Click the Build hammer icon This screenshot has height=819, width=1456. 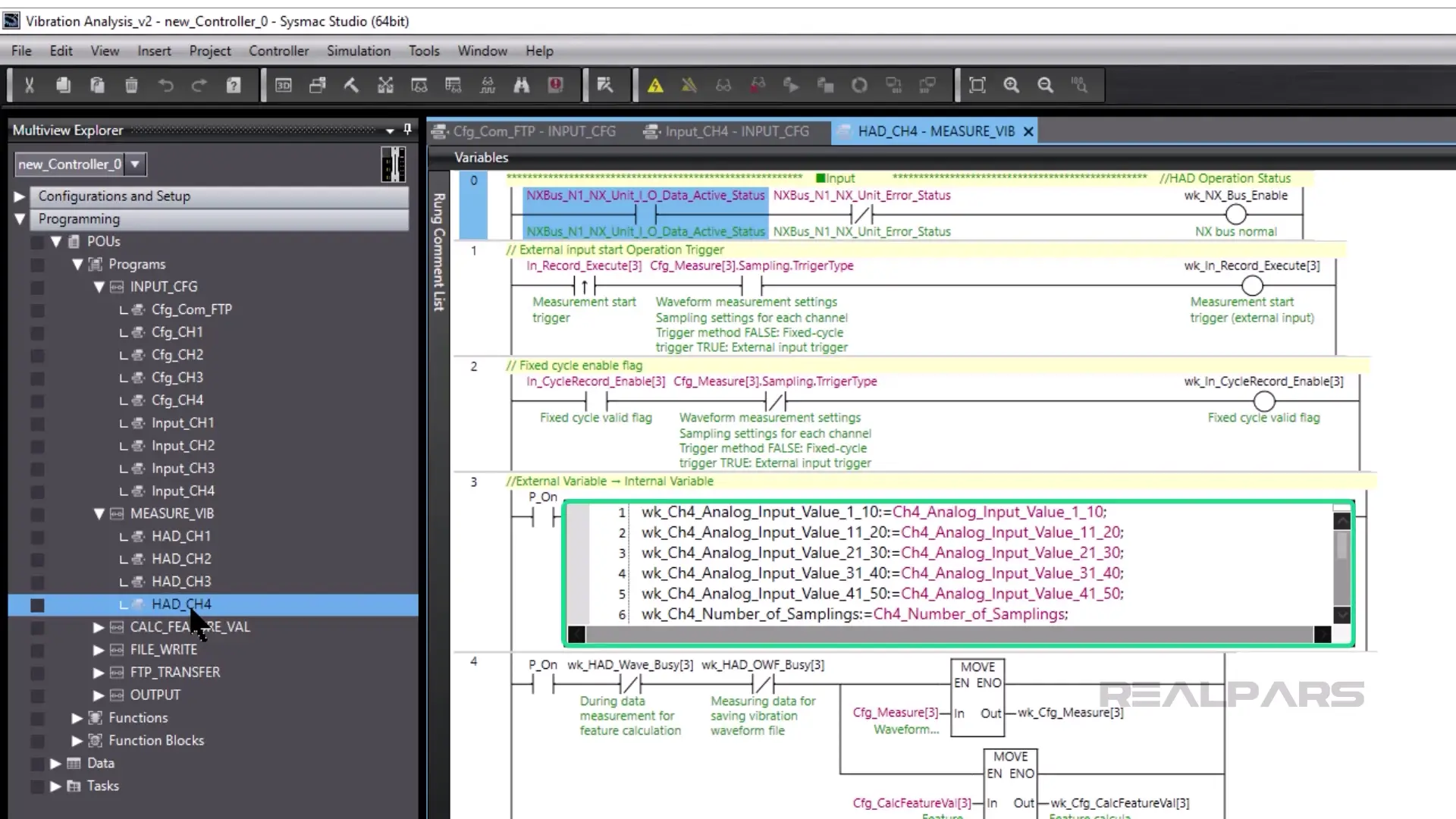pos(351,85)
